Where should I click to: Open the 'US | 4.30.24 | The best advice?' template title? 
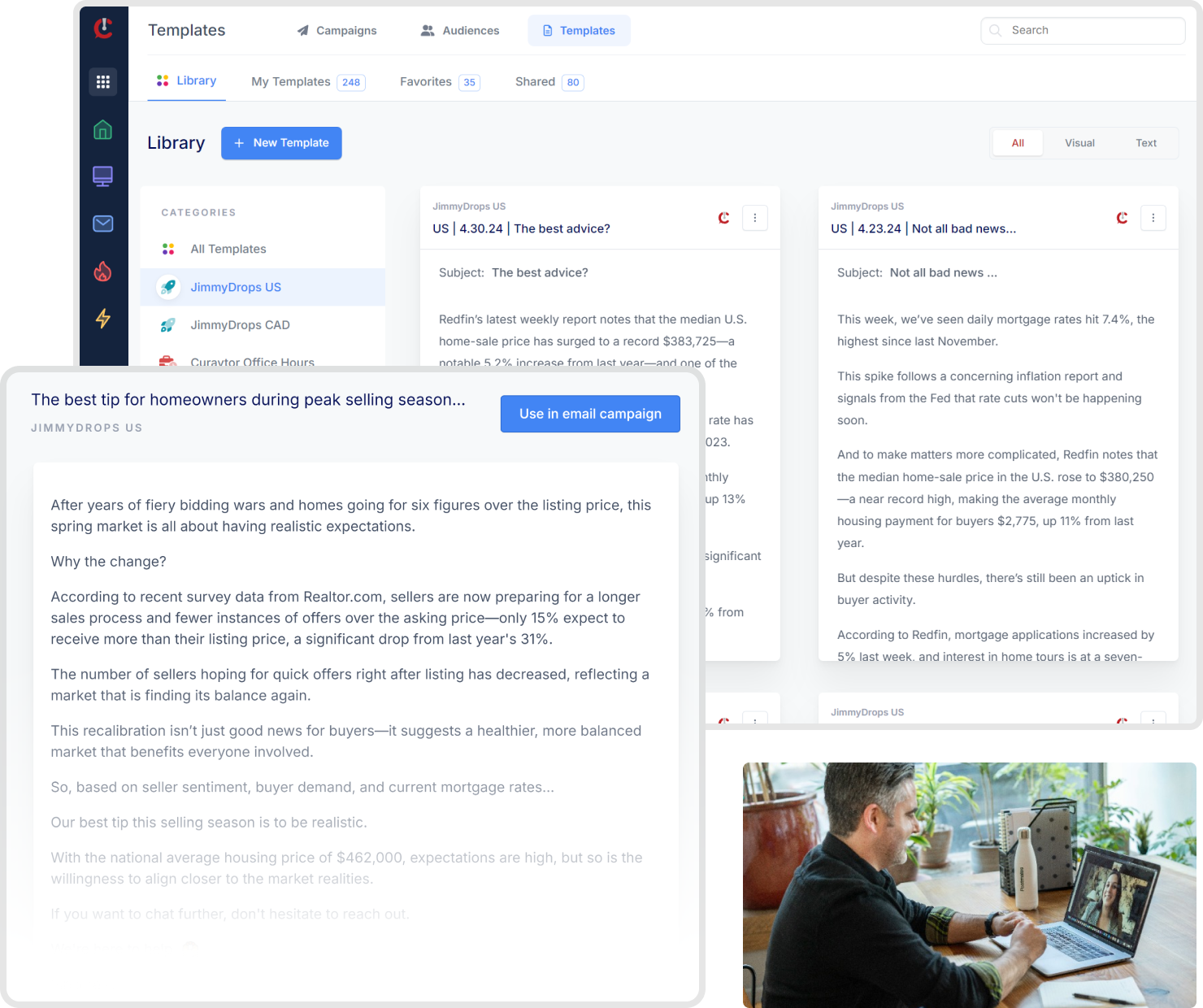[x=521, y=229]
